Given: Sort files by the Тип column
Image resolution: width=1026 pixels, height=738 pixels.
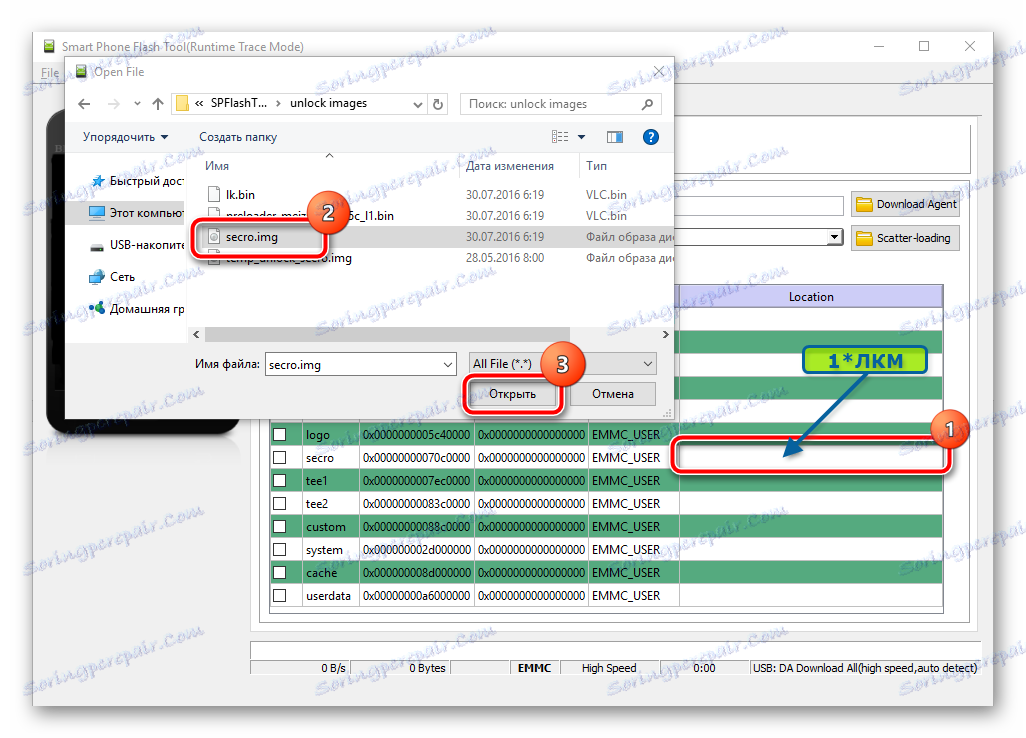Looking at the screenshot, I should pos(596,166).
